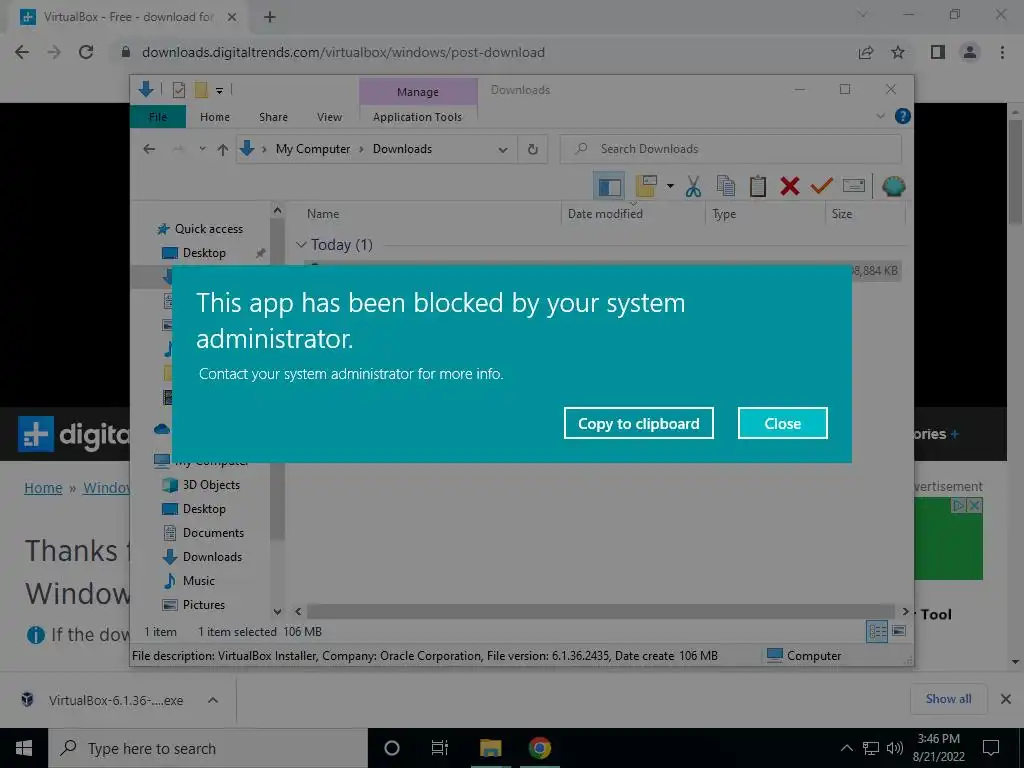Select Downloads under My Computer tree
This screenshot has width=1024, height=768.
point(212,556)
